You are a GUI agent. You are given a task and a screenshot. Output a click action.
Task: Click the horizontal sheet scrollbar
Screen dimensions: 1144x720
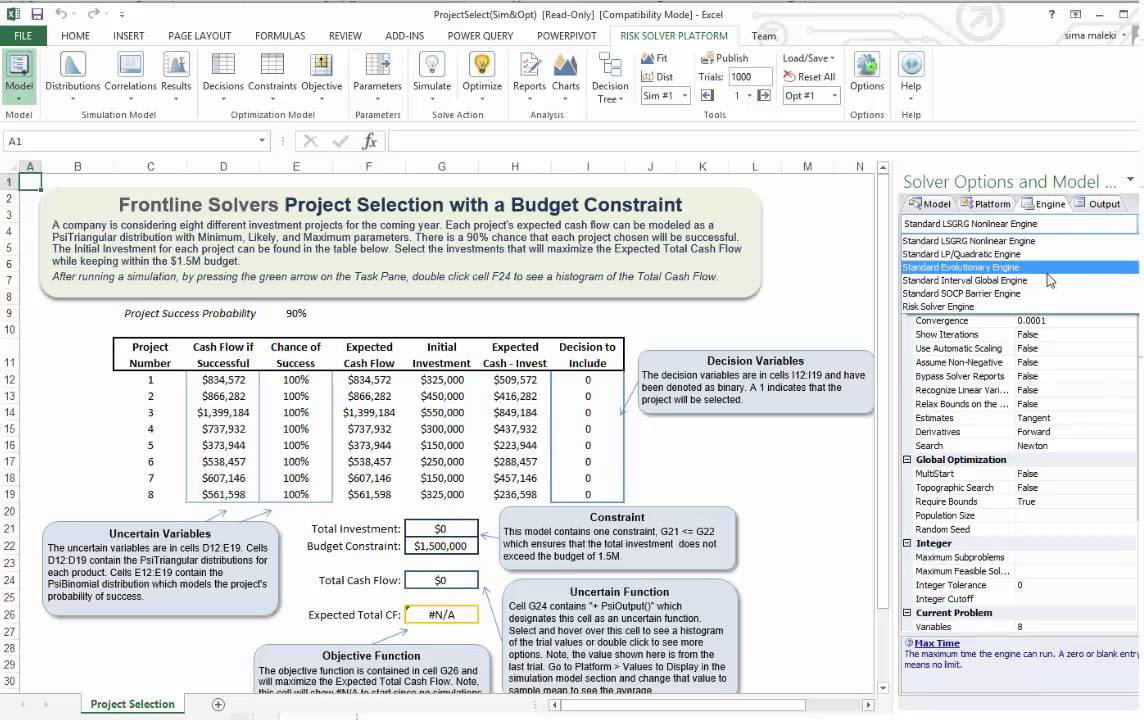coord(683,705)
